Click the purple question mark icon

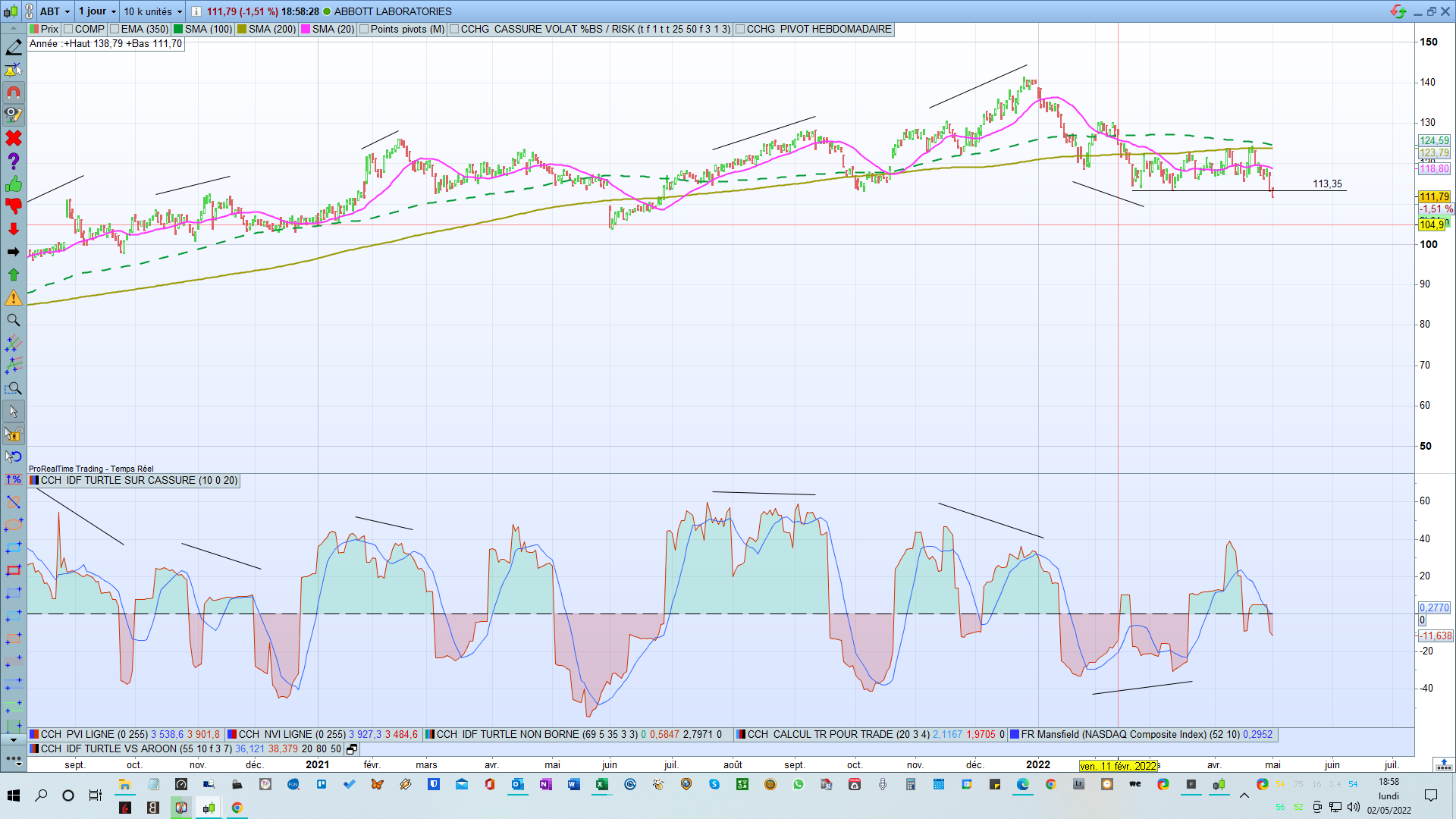pos(14,162)
